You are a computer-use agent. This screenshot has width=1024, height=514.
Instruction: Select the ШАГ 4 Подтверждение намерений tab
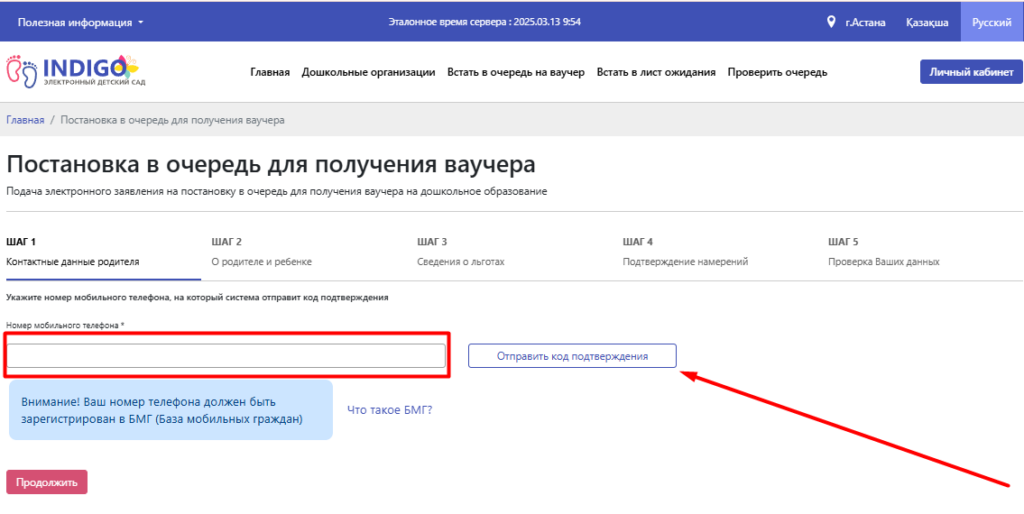(685, 252)
